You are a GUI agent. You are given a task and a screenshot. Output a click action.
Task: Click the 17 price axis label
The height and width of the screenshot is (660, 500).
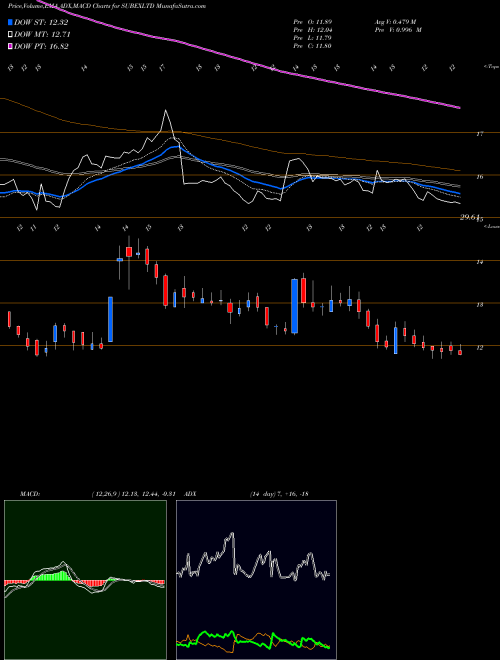(480, 134)
